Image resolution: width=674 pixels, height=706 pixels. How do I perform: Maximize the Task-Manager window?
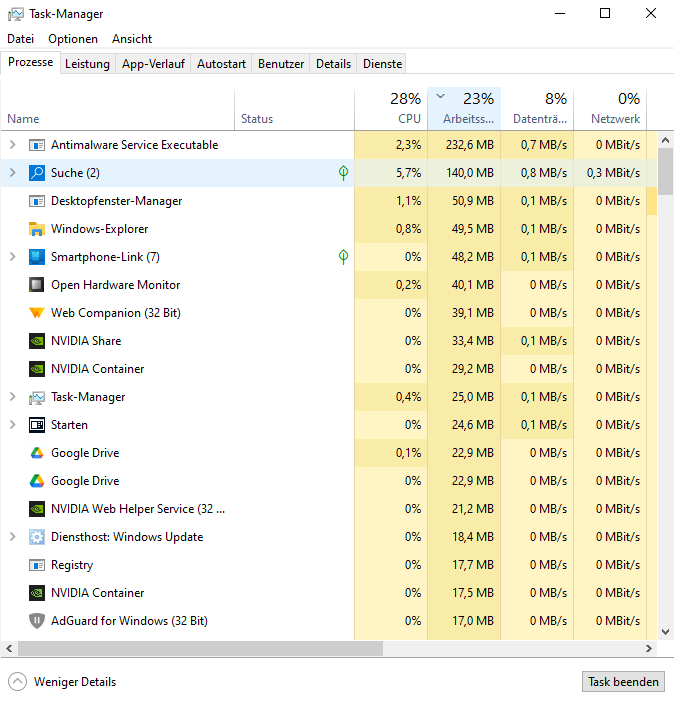click(605, 14)
